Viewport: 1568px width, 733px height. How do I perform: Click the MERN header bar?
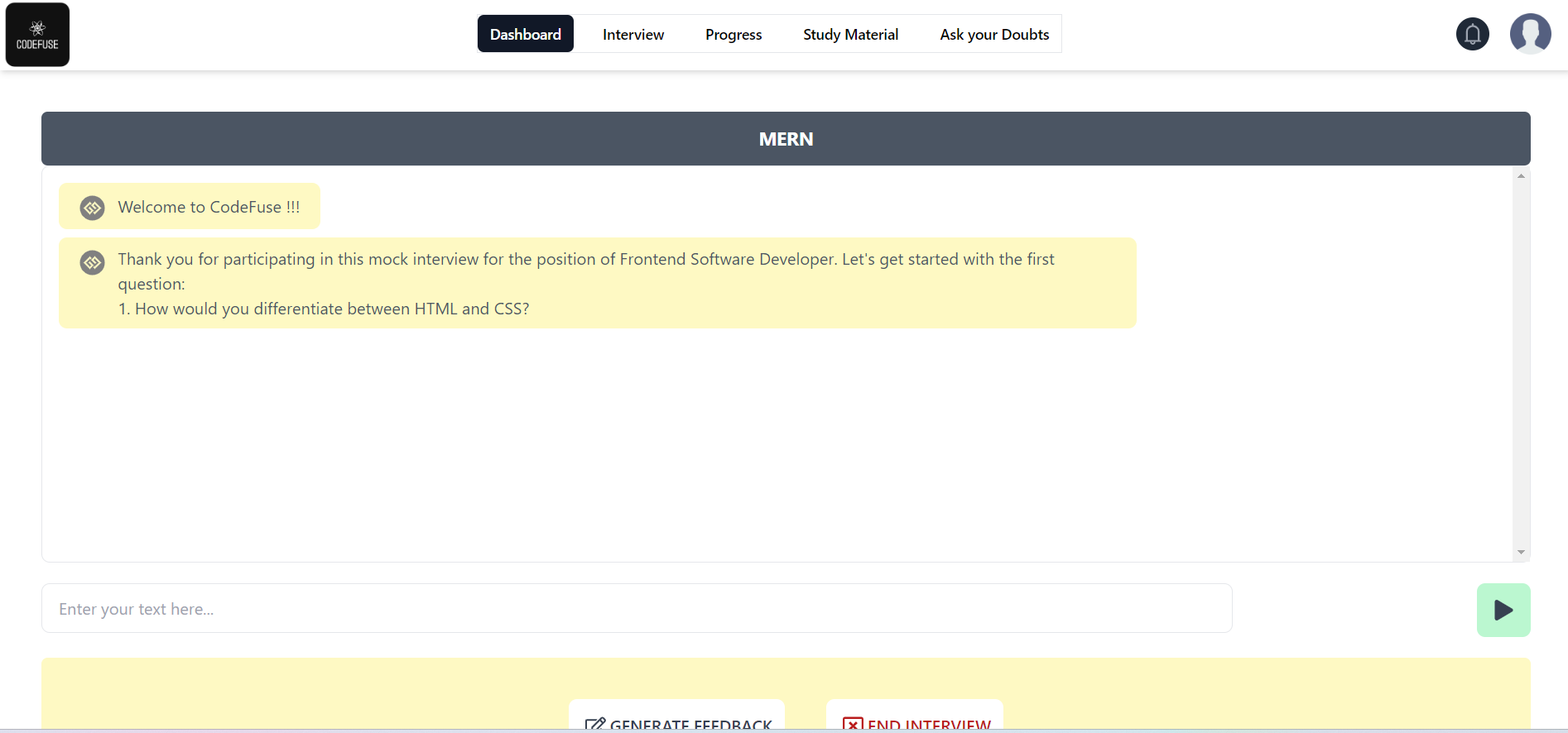coord(786,139)
